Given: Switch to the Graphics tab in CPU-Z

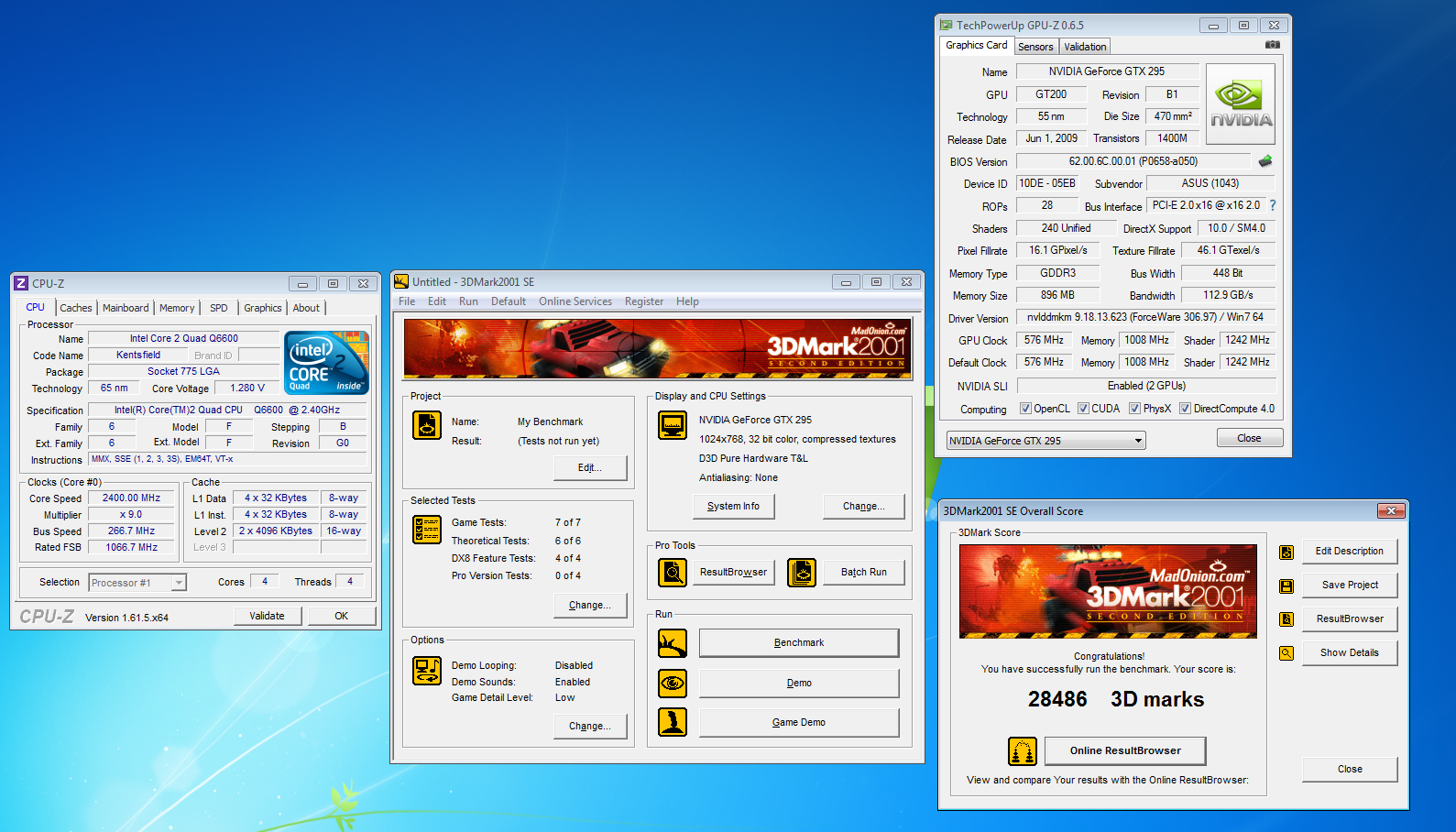Looking at the screenshot, I should point(263,308).
